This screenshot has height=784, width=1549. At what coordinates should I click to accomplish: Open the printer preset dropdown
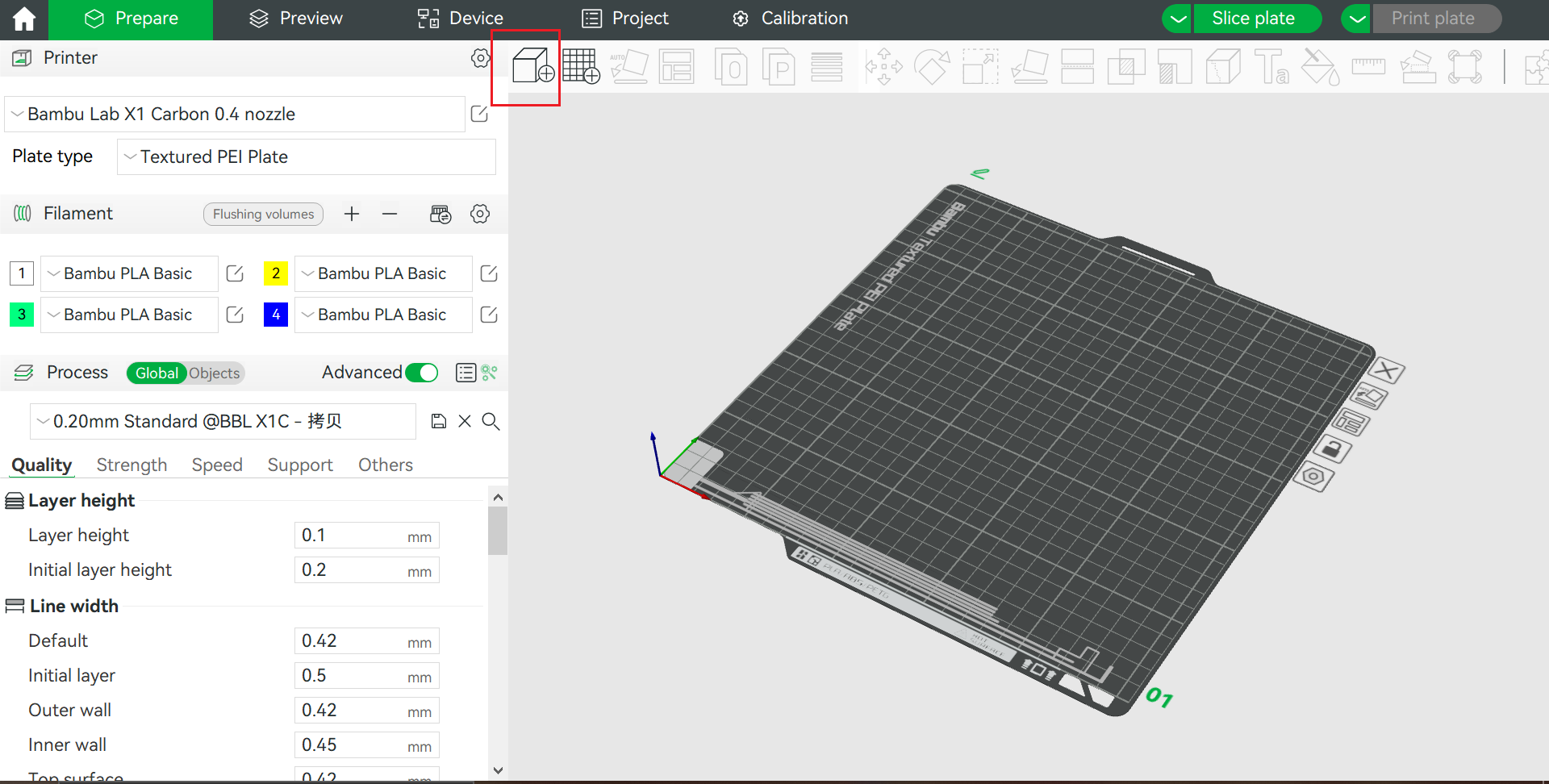pyautogui.click(x=235, y=115)
